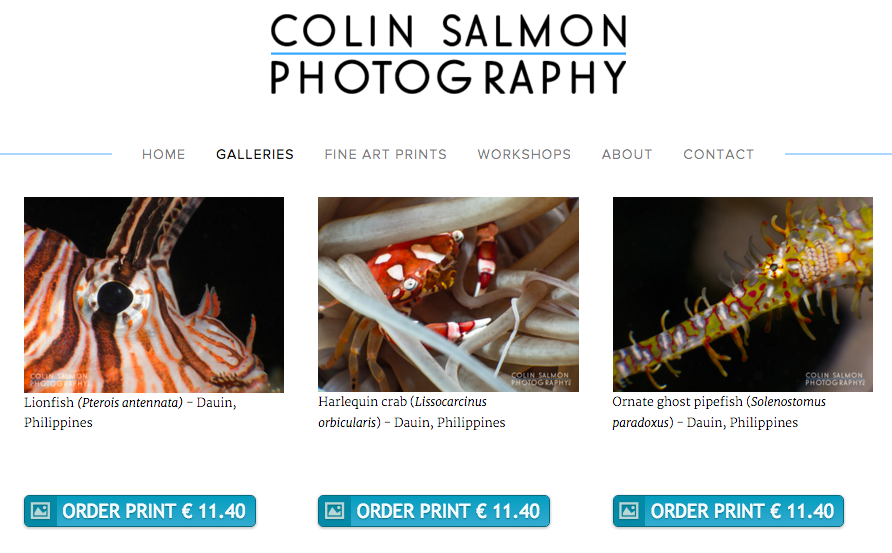The height and width of the screenshot is (553, 892).
Task: Order print of the Harlequin crab photo
Action: click(434, 511)
